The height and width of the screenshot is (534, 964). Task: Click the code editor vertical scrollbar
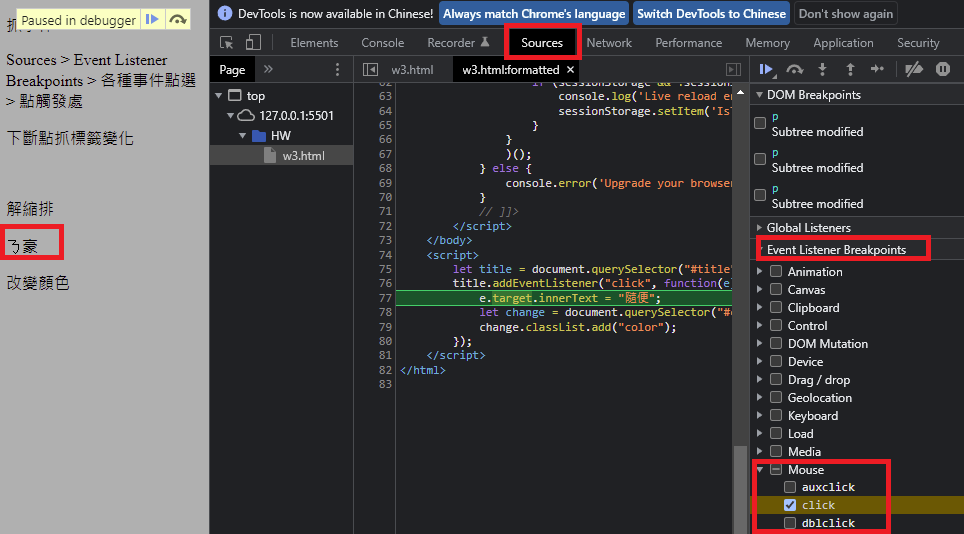[740, 489]
